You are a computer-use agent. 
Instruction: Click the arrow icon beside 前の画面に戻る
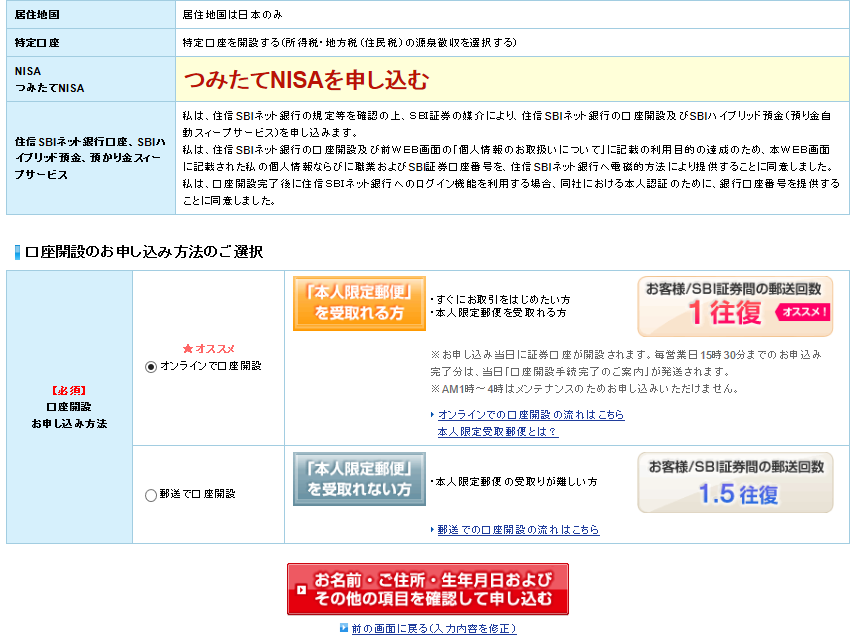tap(344, 628)
